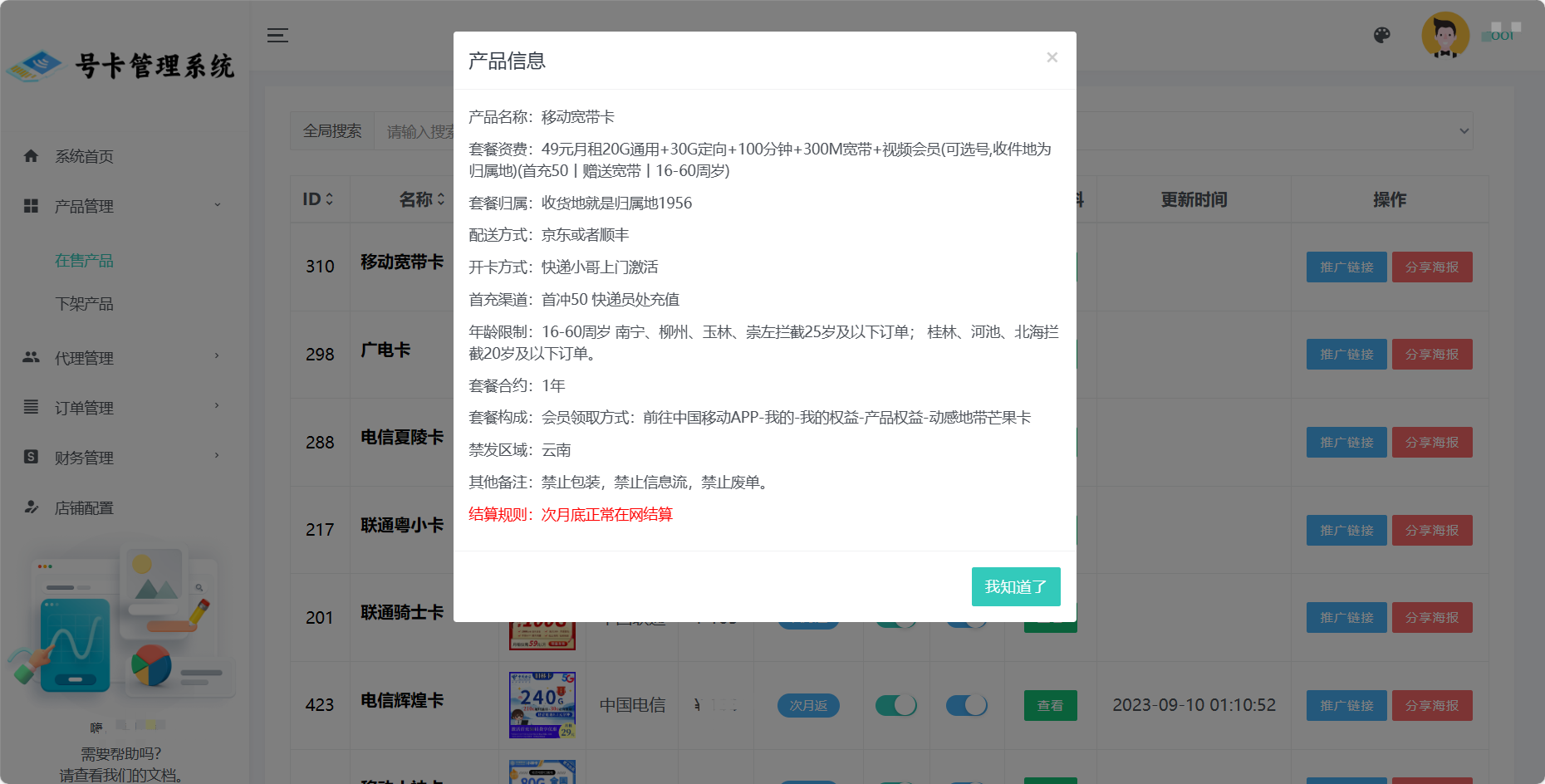This screenshot has height=784, width=1545.
Task: Click product name 移动宽带卡 in table
Action: [402, 262]
